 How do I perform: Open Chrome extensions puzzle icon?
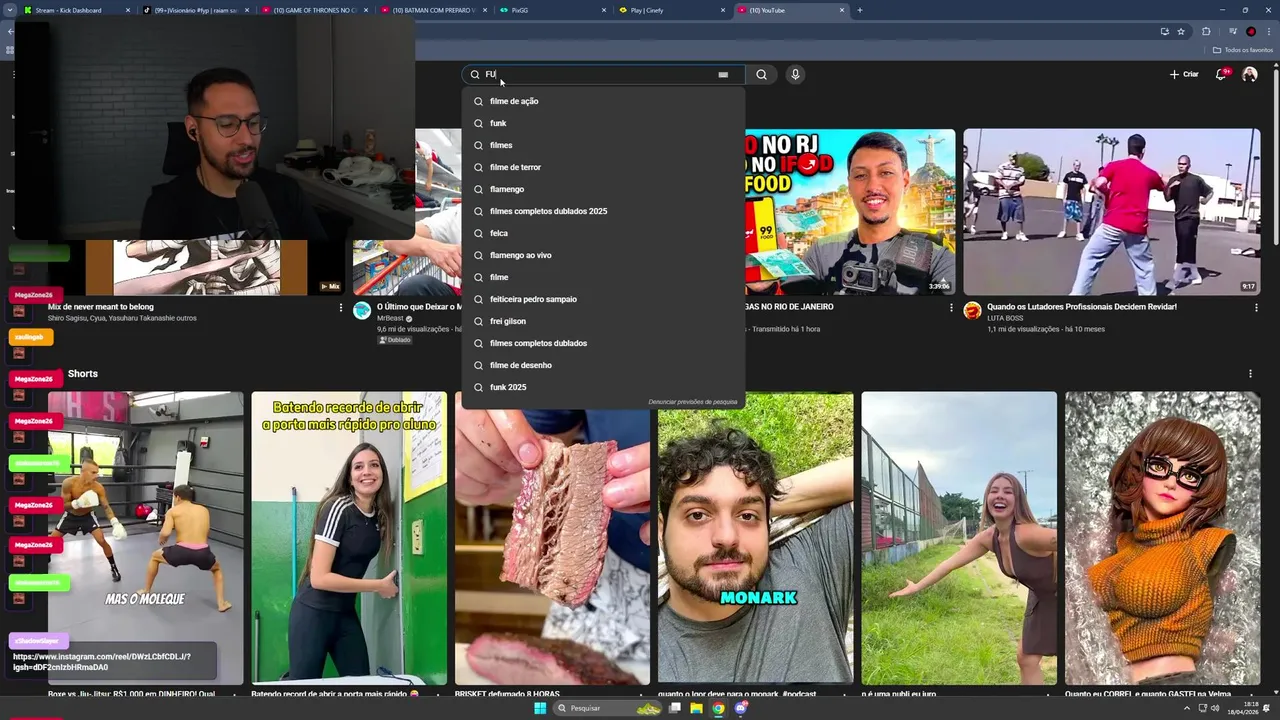1206,31
